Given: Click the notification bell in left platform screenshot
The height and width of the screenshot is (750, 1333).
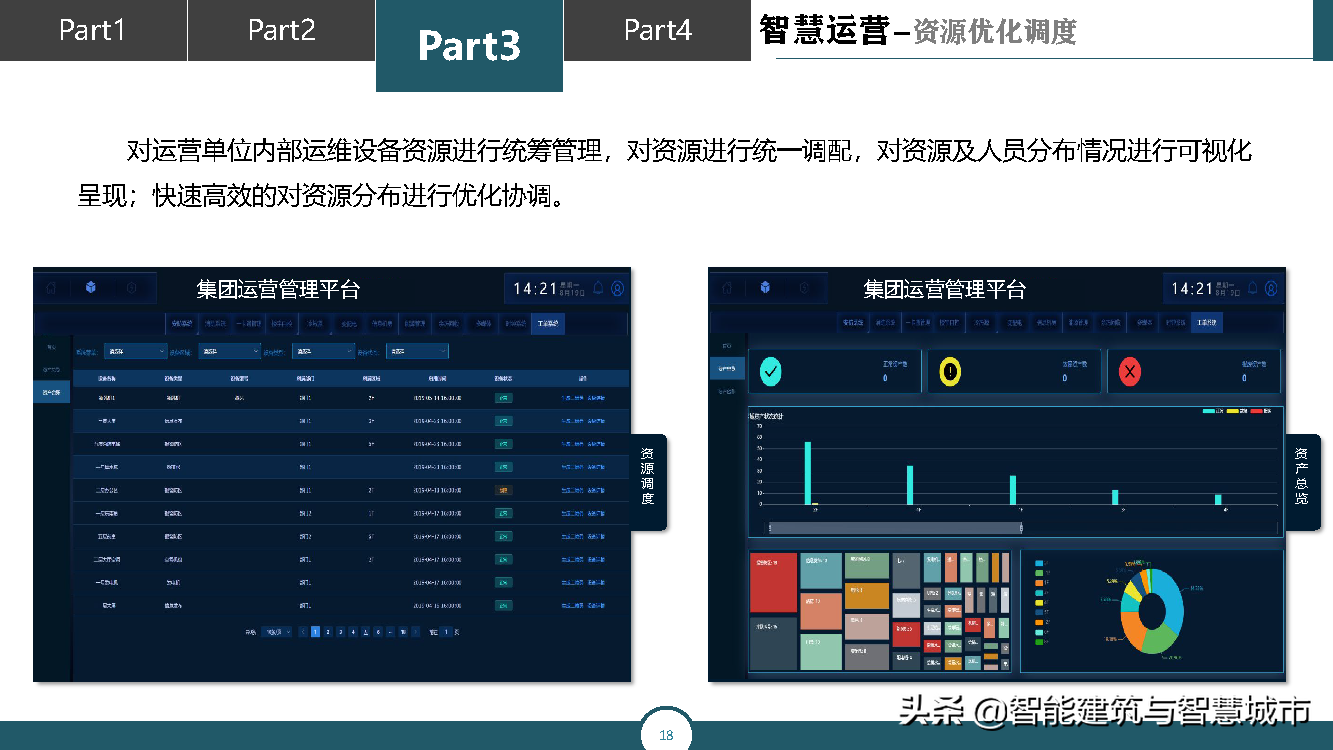Looking at the screenshot, I should [598, 288].
